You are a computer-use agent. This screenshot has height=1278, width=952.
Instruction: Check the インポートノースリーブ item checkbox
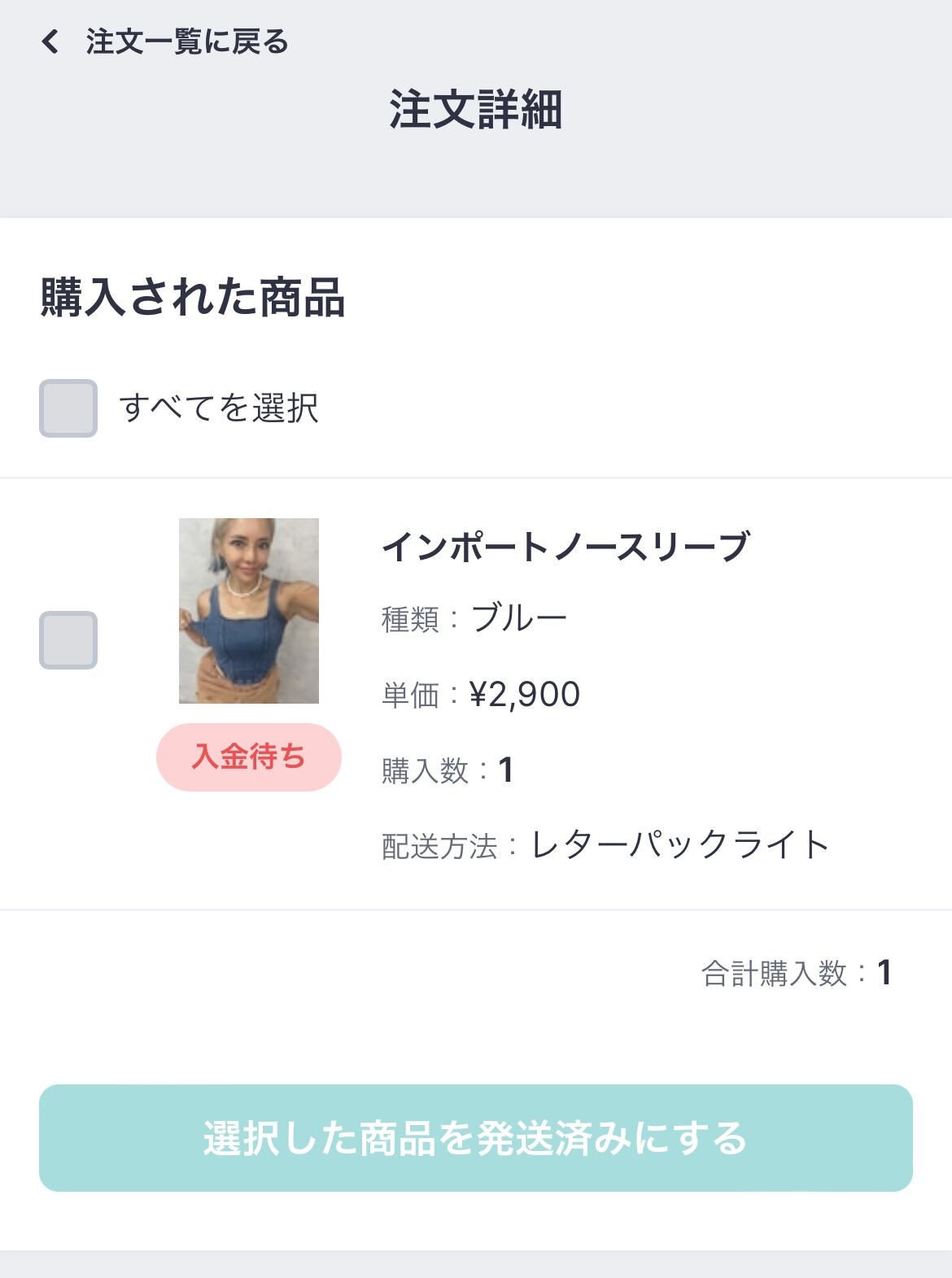[x=68, y=640]
